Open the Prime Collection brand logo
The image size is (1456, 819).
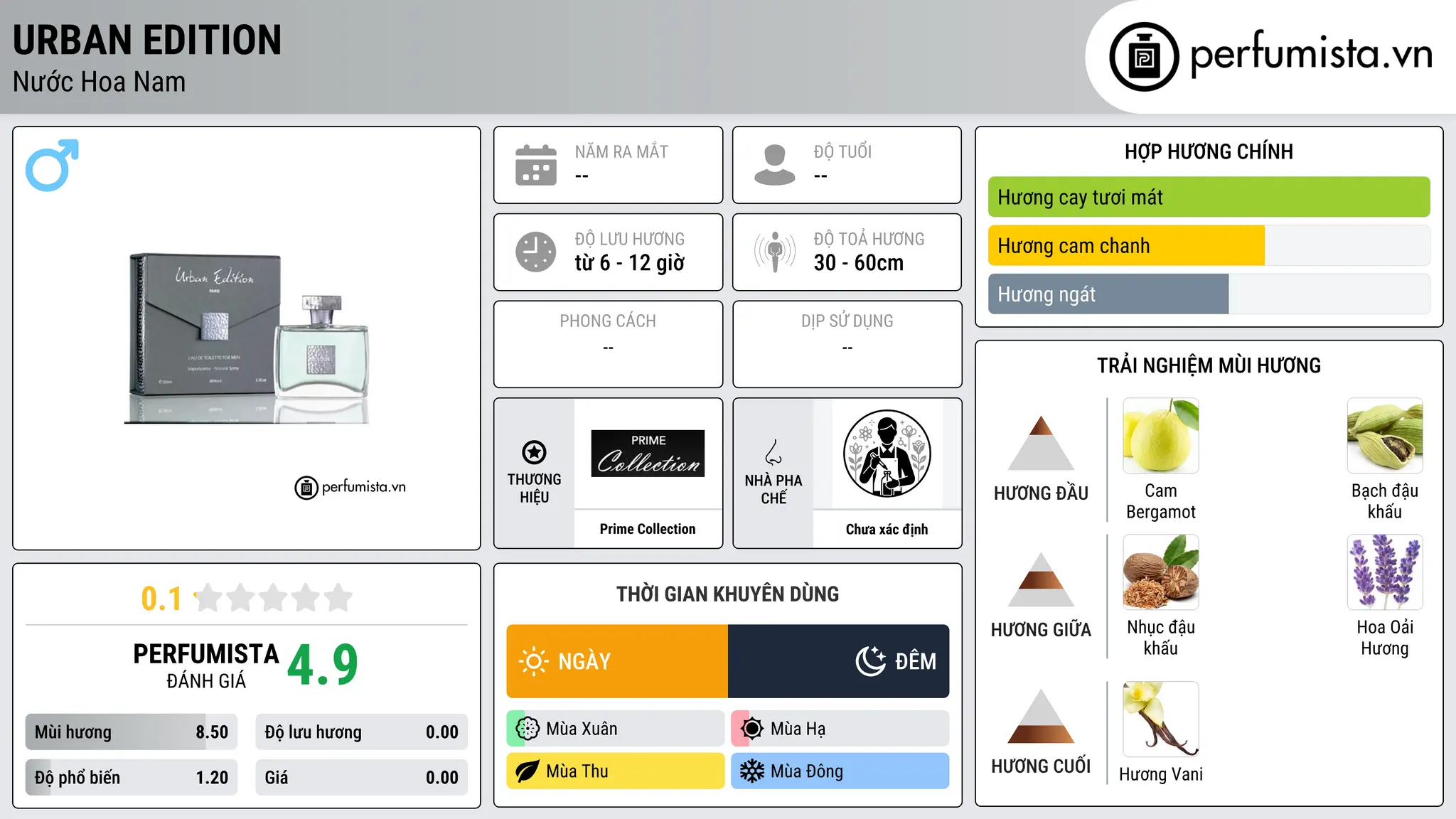(x=648, y=454)
